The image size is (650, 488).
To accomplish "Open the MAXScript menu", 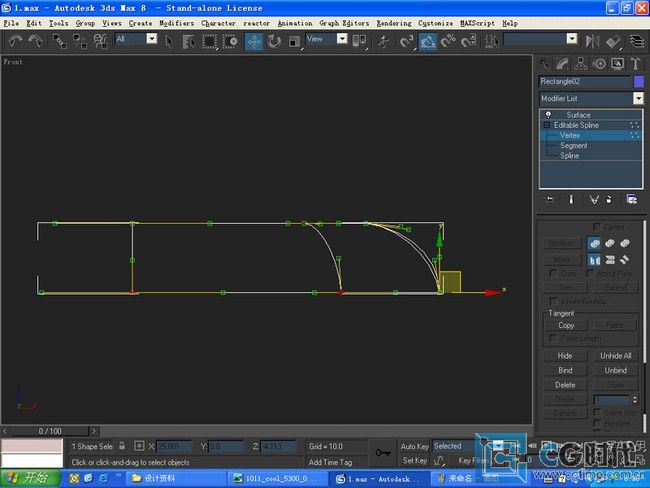I will click(x=478, y=23).
